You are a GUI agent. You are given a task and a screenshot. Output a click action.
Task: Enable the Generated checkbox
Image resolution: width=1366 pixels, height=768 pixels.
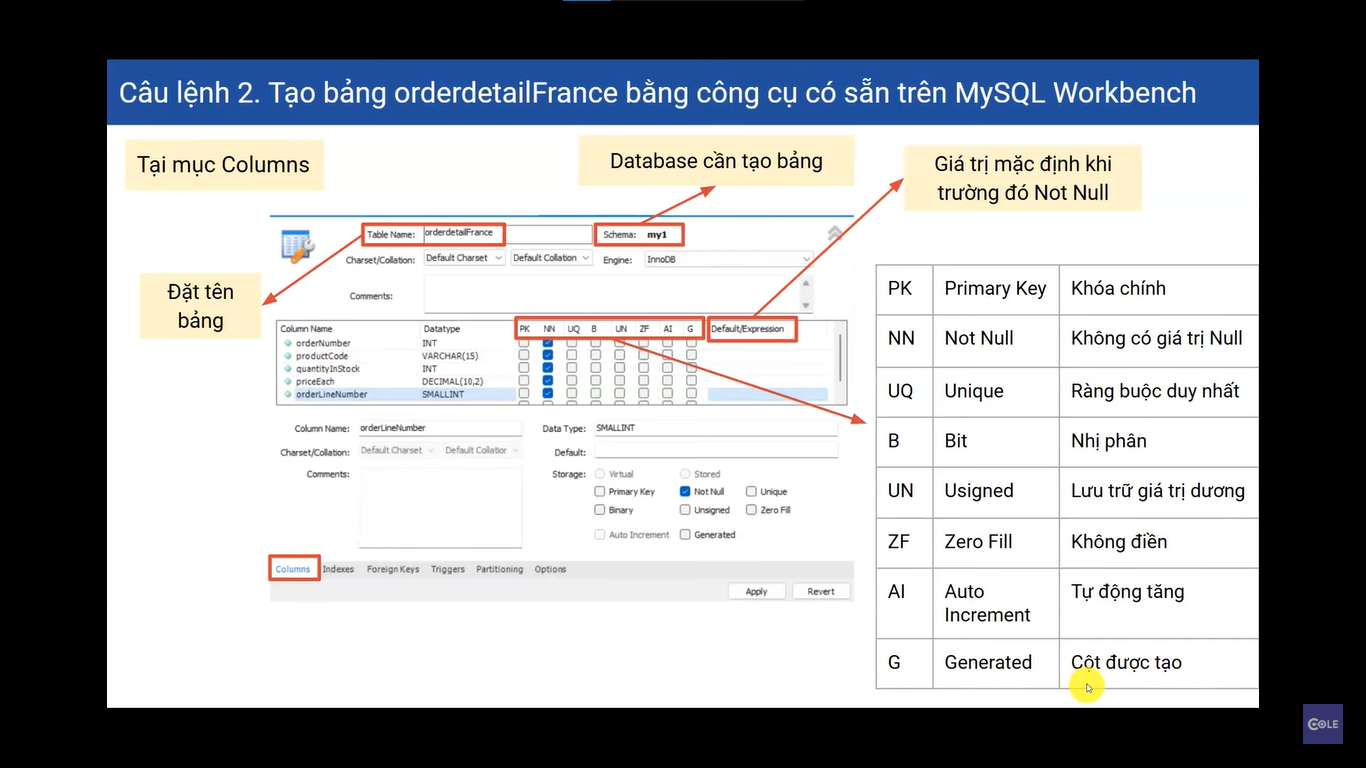(x=685, y=535)
